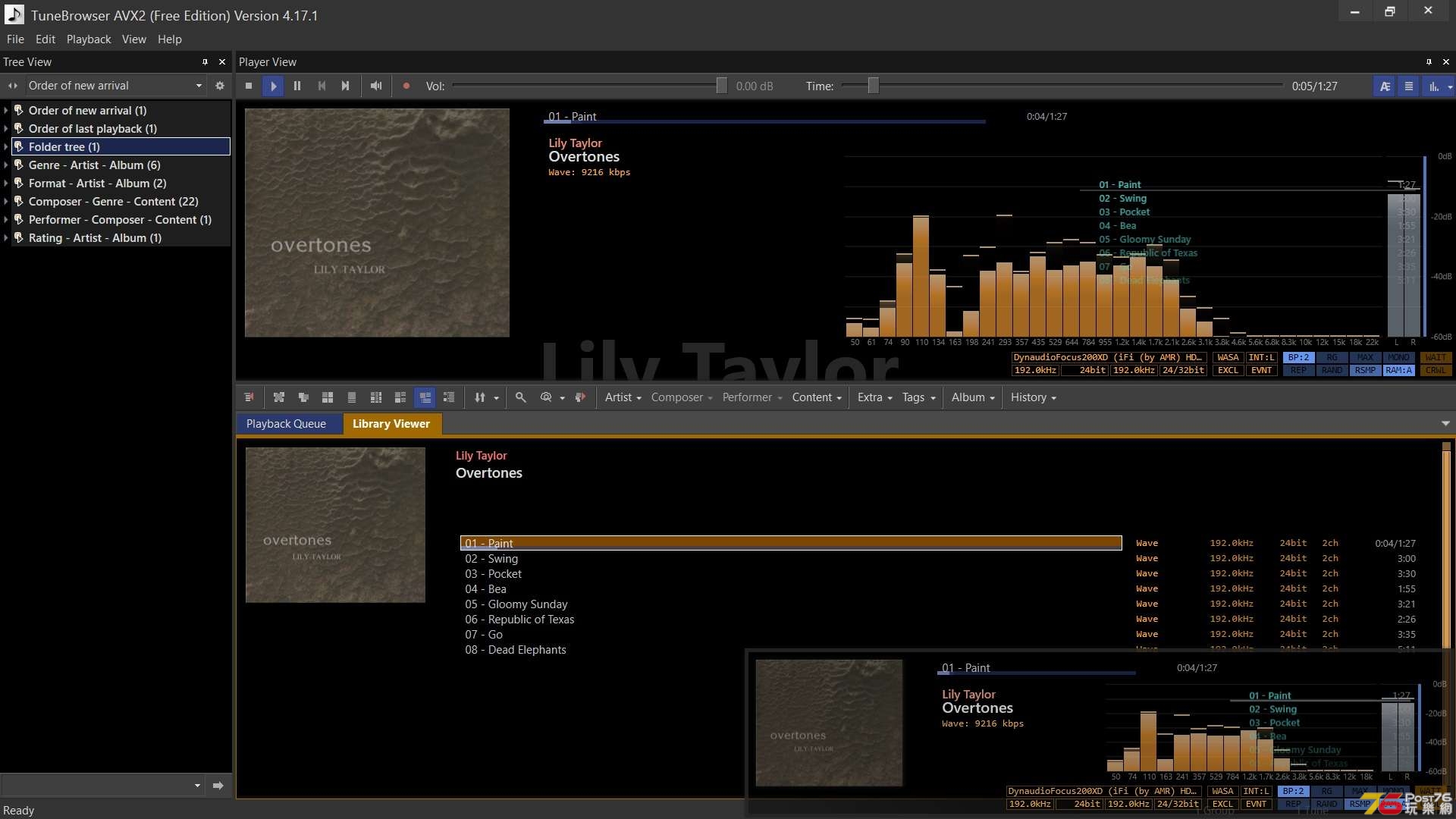Image resolution: width=1456 pixels, height=819 pixels.
Task: Toggle BP:2 indicator in Player View
Action: pyautogui.click(x=1298, y=358)
